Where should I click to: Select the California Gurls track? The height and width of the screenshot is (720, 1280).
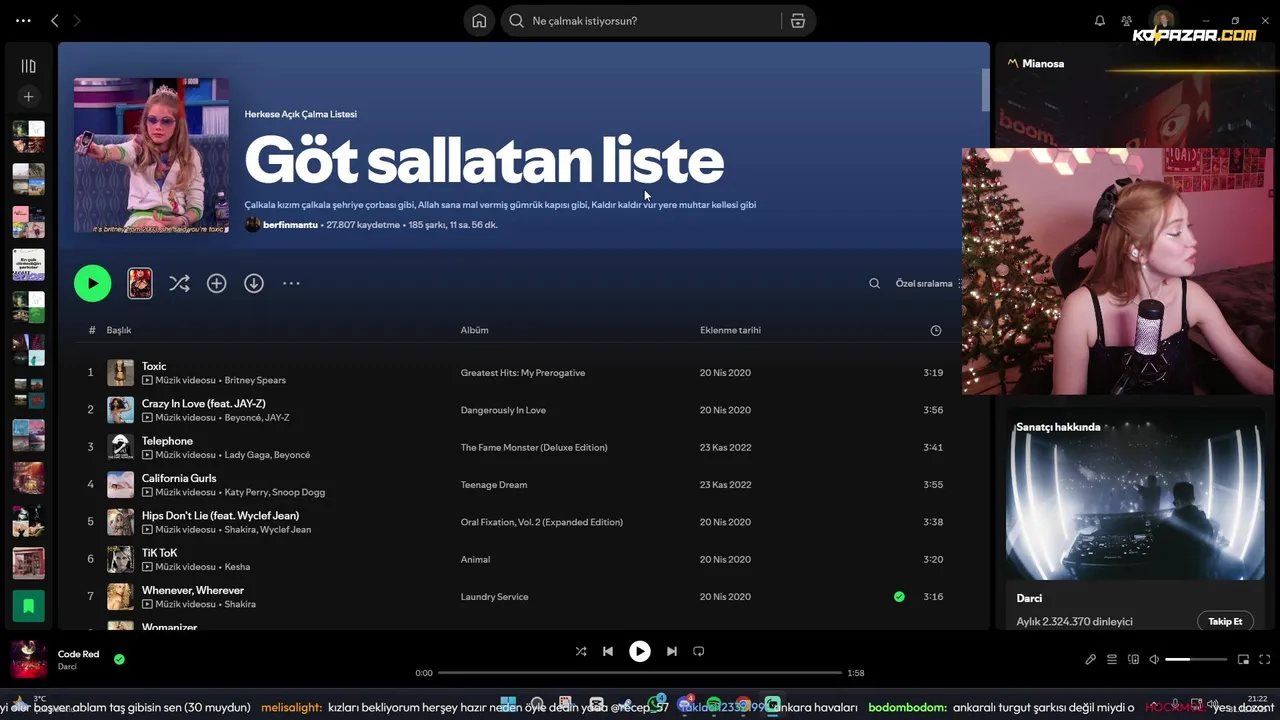[x=179, y=478]
